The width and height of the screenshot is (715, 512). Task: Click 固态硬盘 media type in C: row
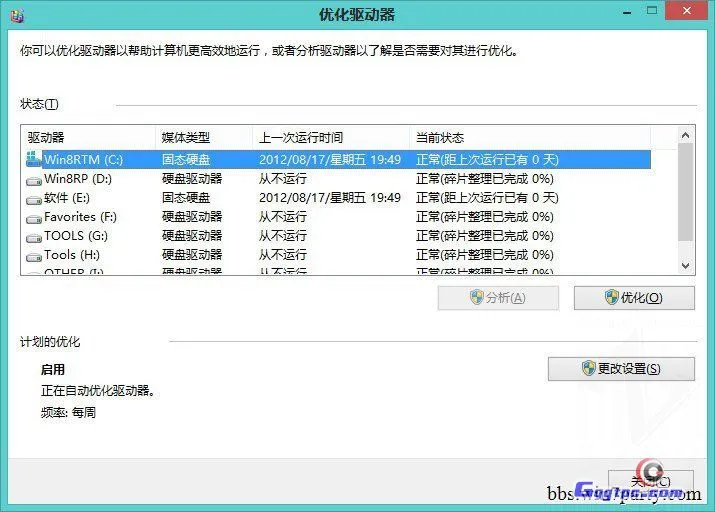tap(186, 160)
